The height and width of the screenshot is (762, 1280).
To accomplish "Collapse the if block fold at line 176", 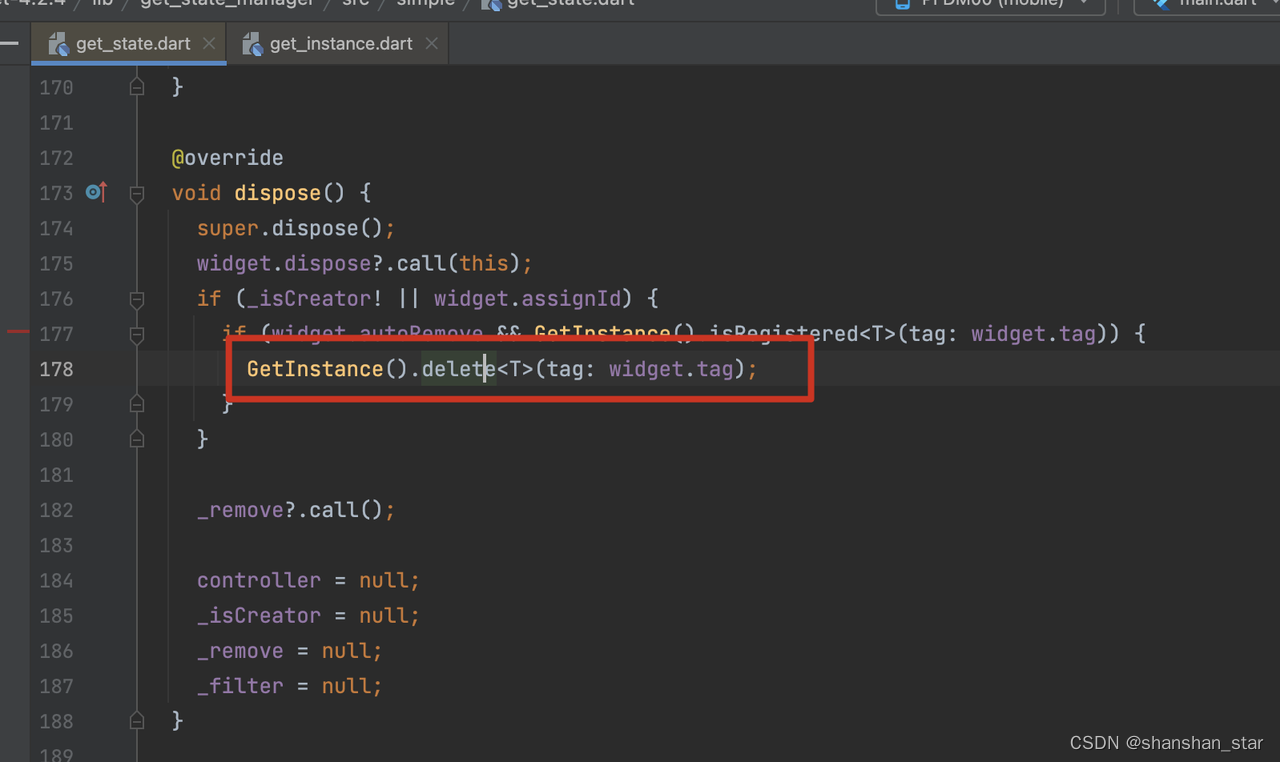I will point(137,298).
